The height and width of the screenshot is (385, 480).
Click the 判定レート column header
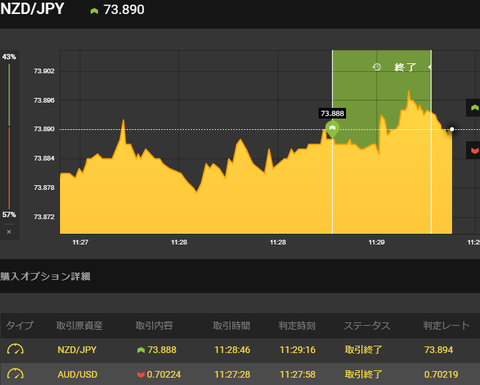pyautogui.click(x=446, y=325)
